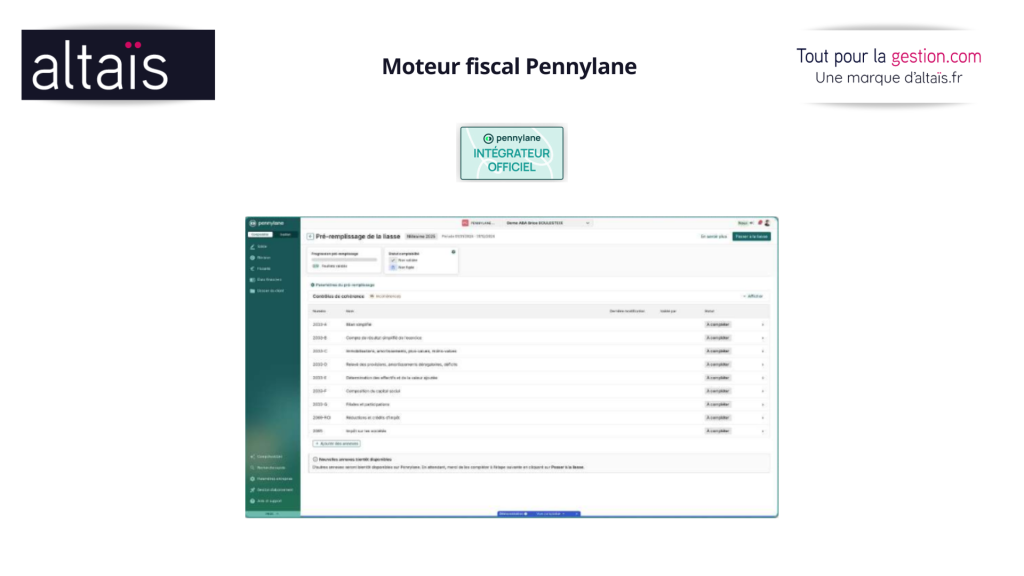Click the États financiers sidebar icon
Image resolution: width=1024 pixels, height=576 pixels.
click(x=252, y=280)
